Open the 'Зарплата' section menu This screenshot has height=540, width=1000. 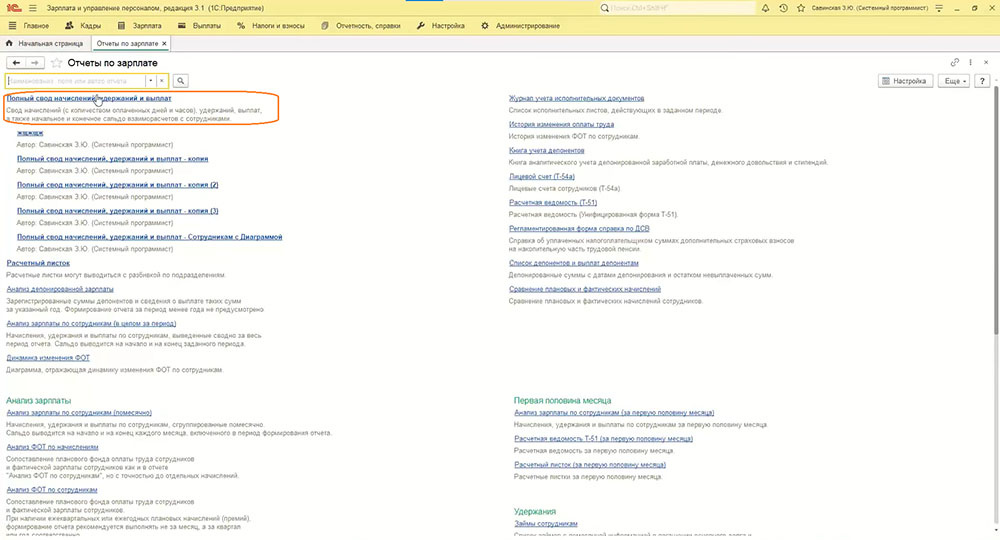[140, 26]
